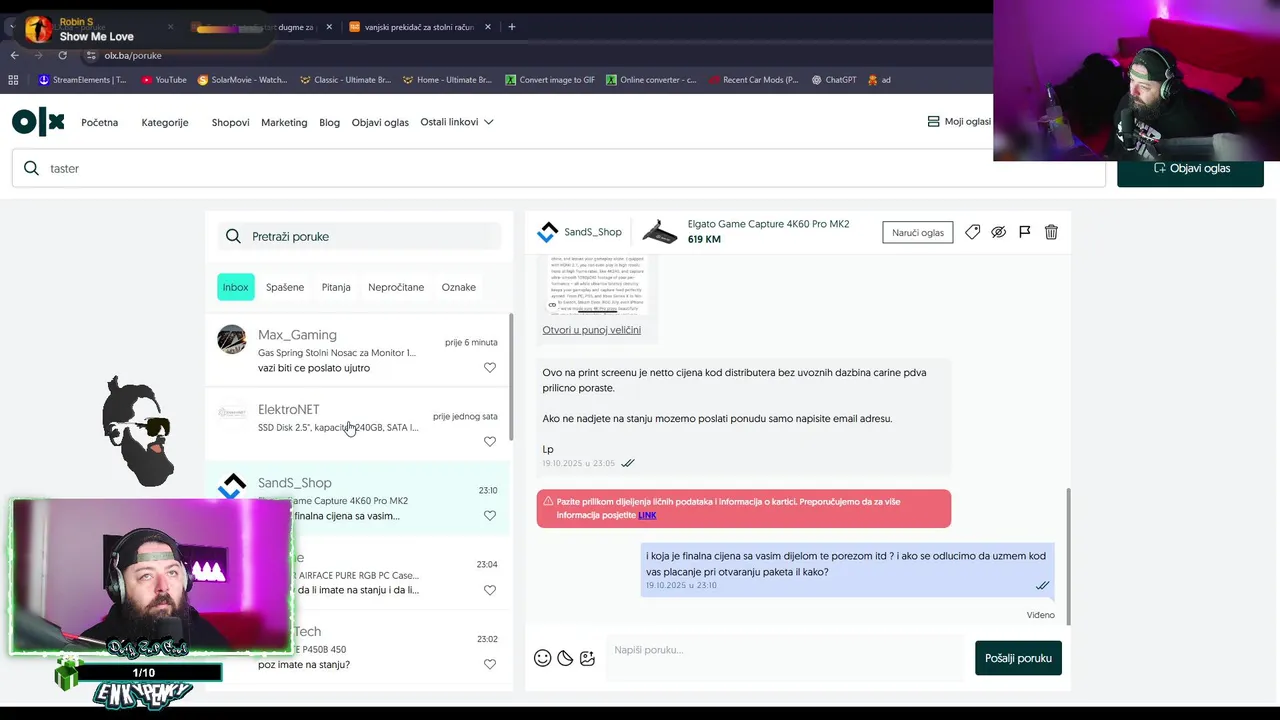Screen dimensions: 1280x720
Task: Open YouTube bookmark
Action: coord(164,80)
